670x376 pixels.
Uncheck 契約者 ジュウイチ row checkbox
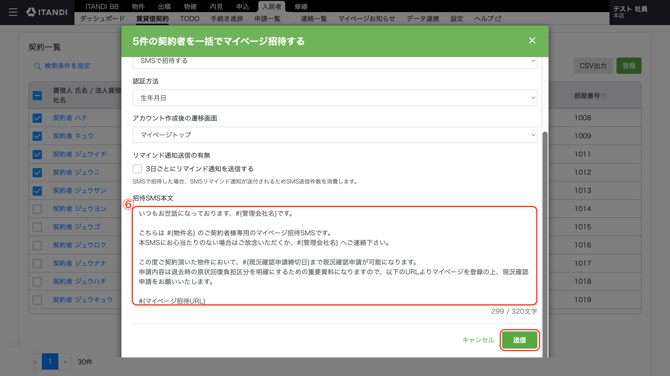coord(37,154)
